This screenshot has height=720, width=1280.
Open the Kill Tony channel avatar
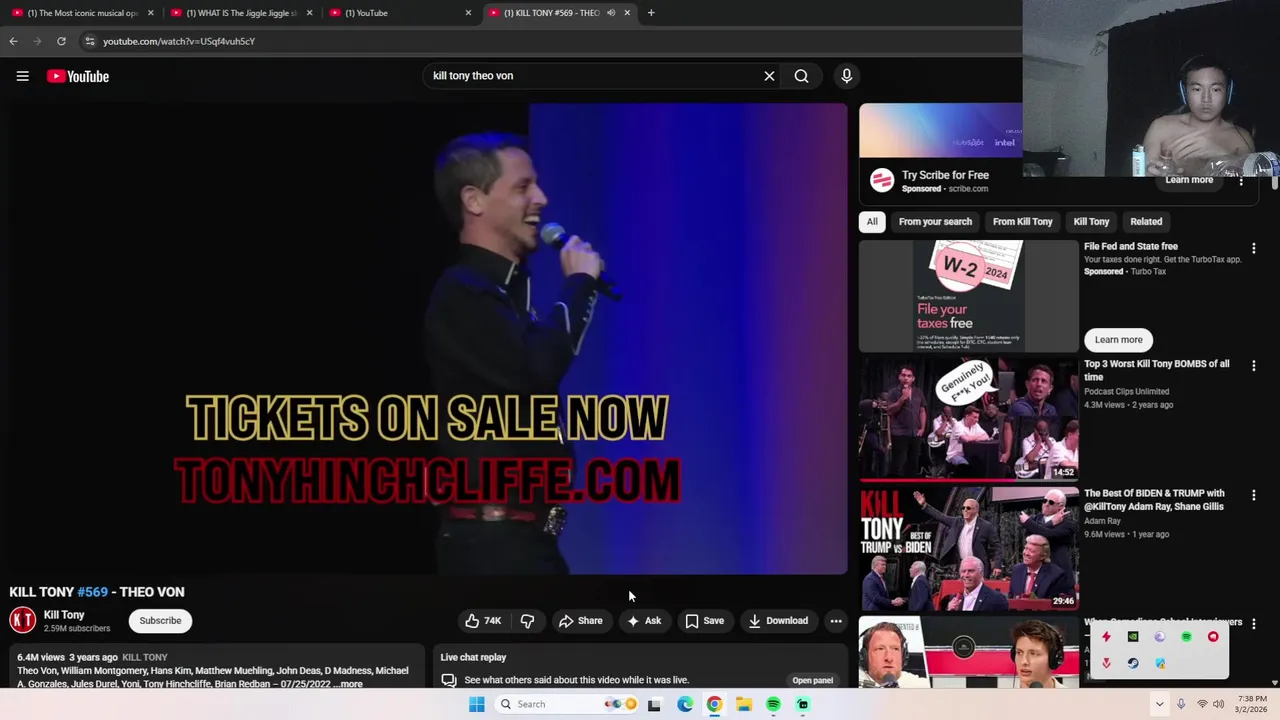[x=23, y=621]
